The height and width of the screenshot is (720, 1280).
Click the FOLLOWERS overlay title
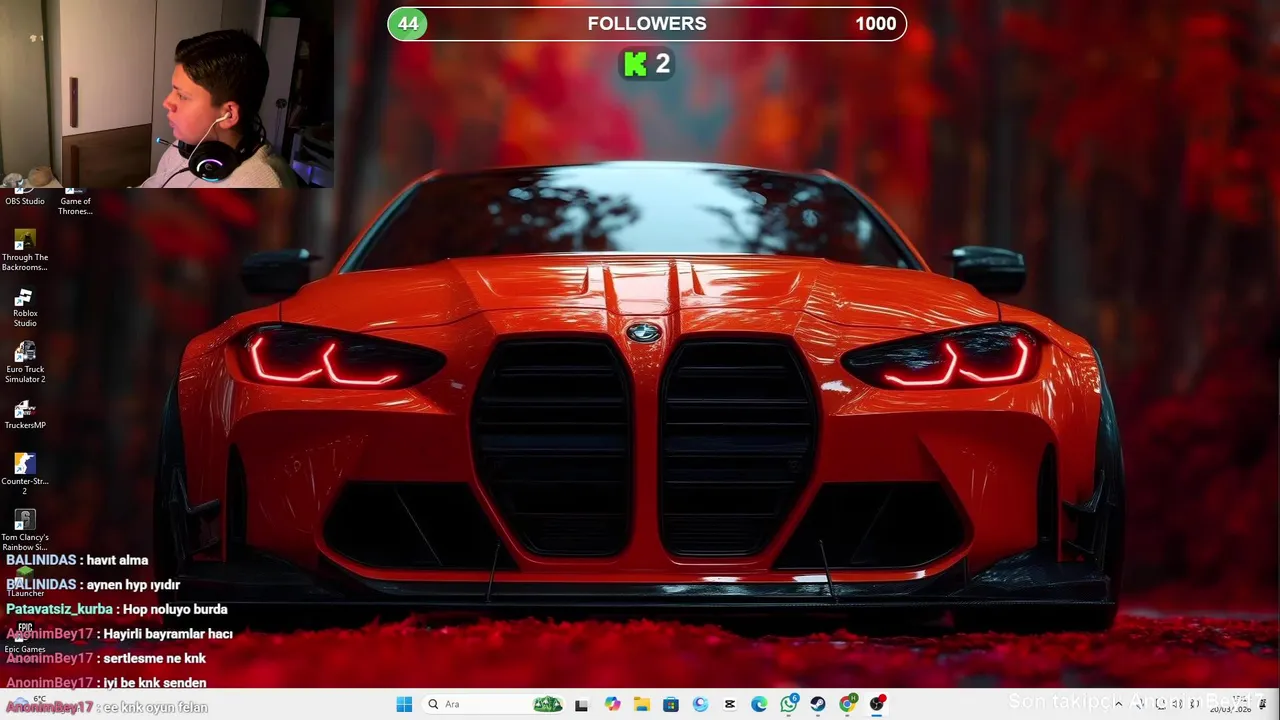tap(647, 24)
